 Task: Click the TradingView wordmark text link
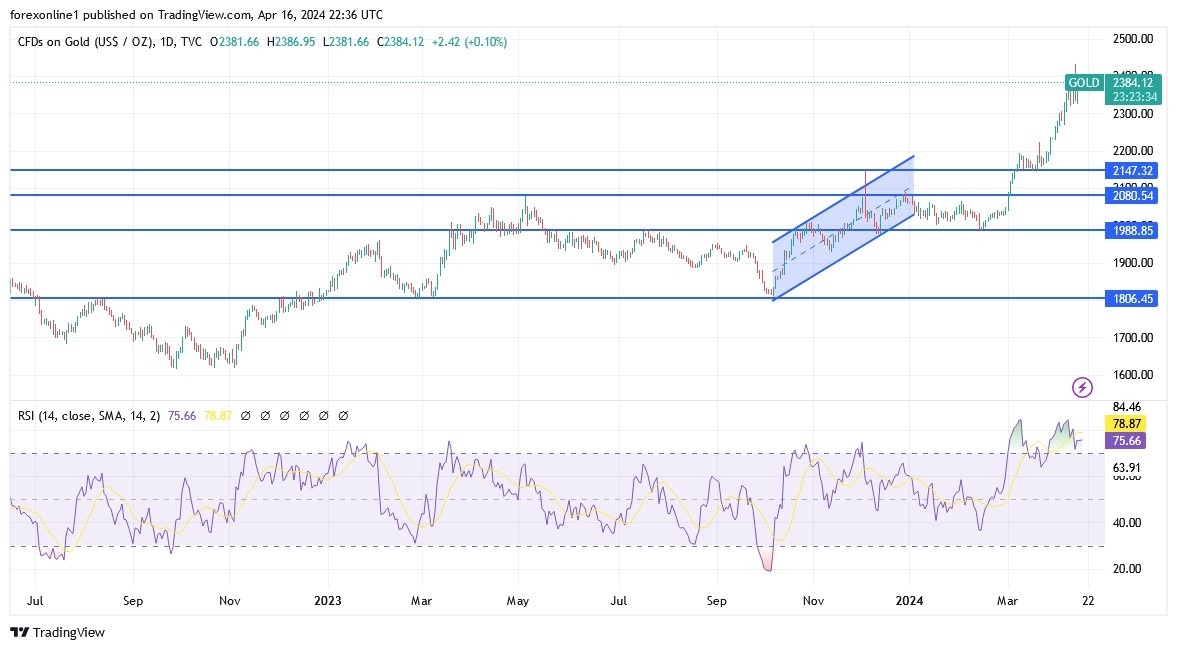point(69,632)
